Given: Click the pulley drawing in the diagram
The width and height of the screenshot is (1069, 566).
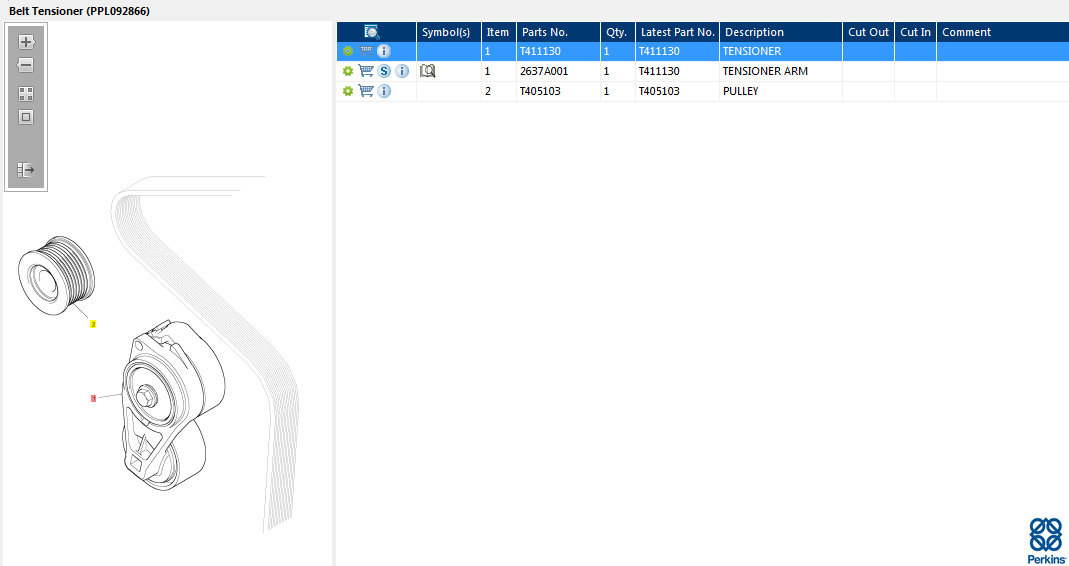Looking at the screenshot, I should (x=57, y=275).
